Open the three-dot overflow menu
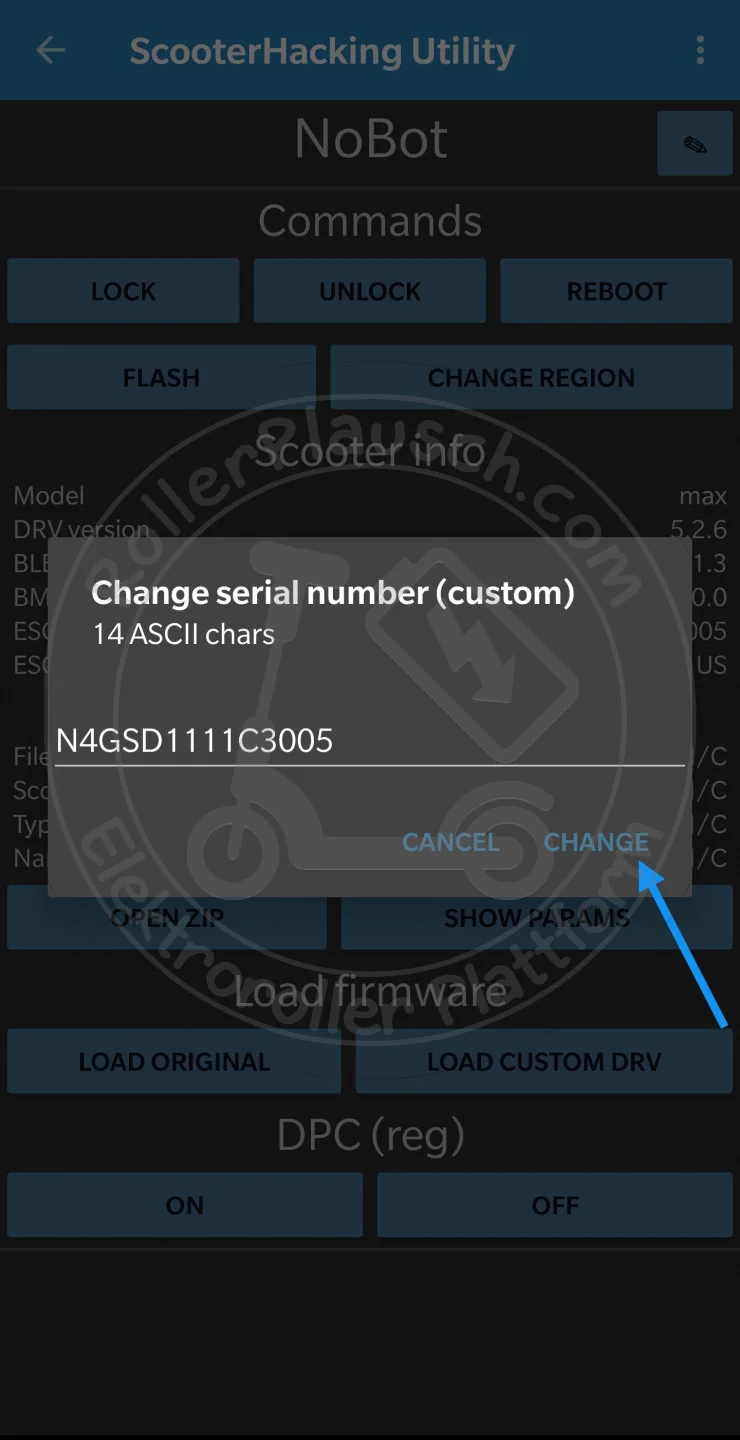Screen dimensions: 740x1440 point(700,50)
